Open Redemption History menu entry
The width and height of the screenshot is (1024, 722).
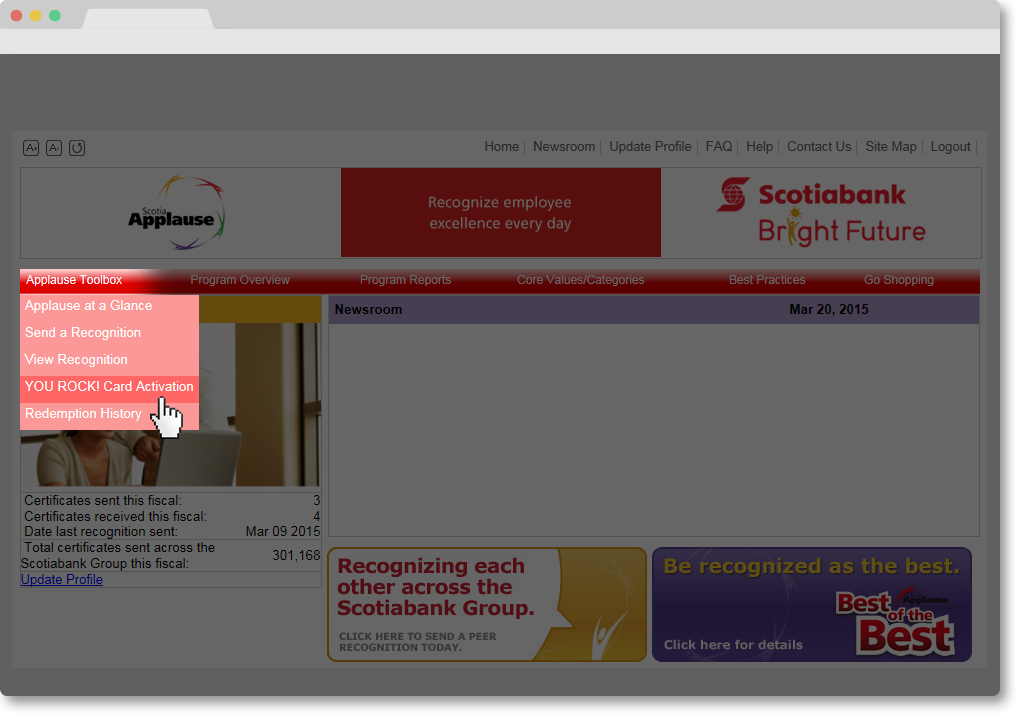(x=109, y=414)
